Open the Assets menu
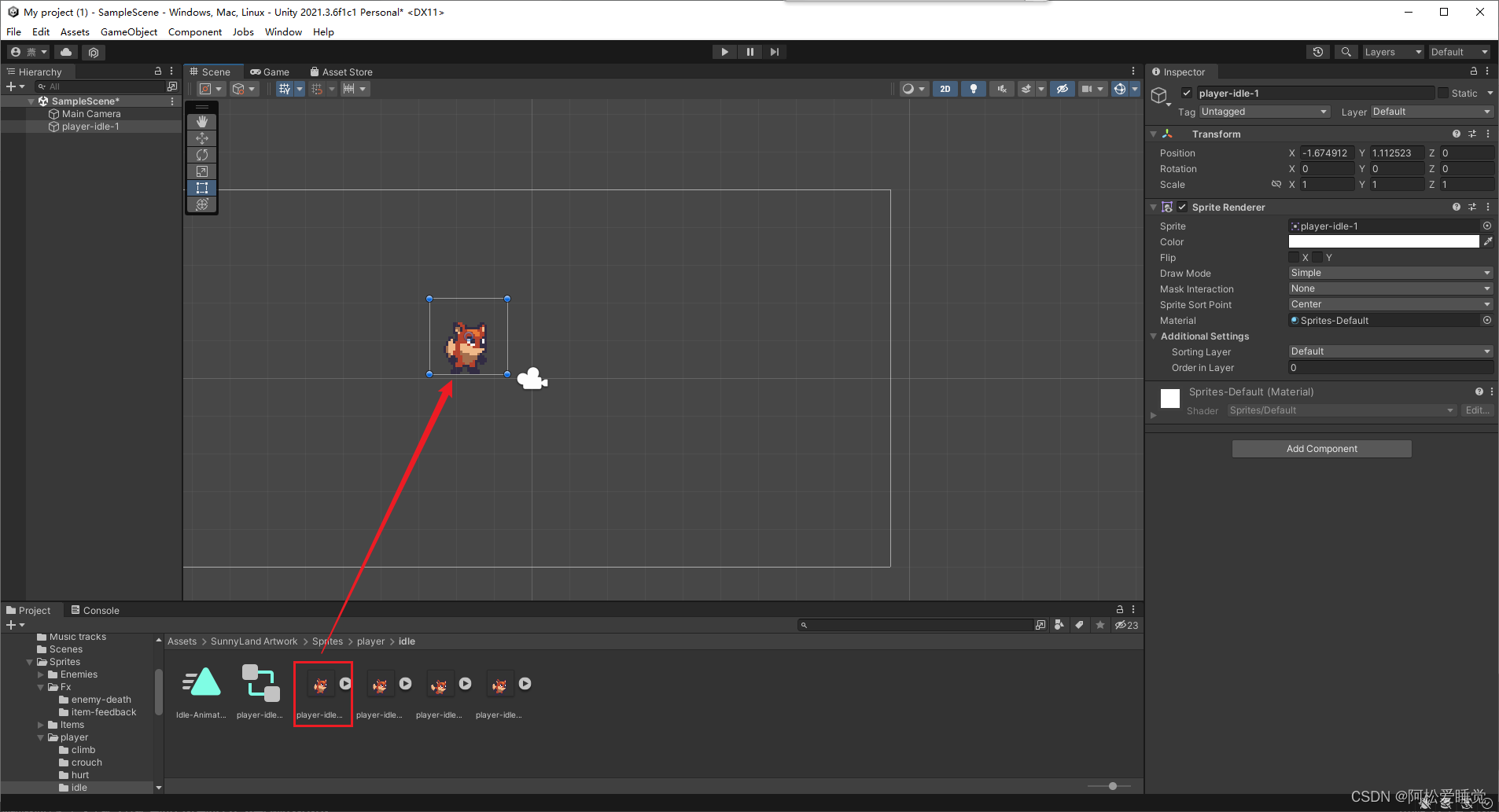The width and height of the screenshot is (1499, 812). (75, 32)
